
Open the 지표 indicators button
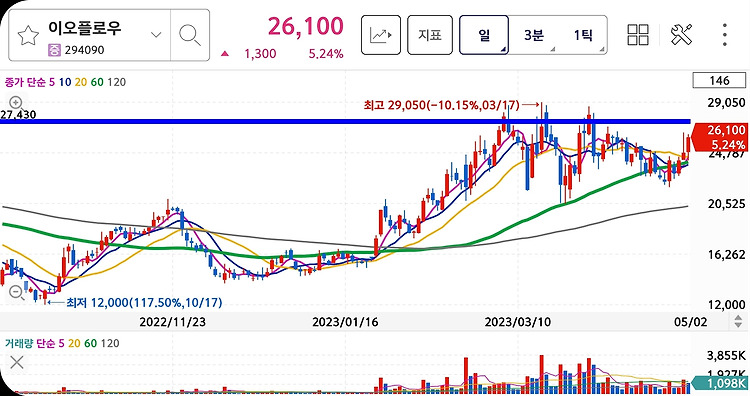(430, 35)
